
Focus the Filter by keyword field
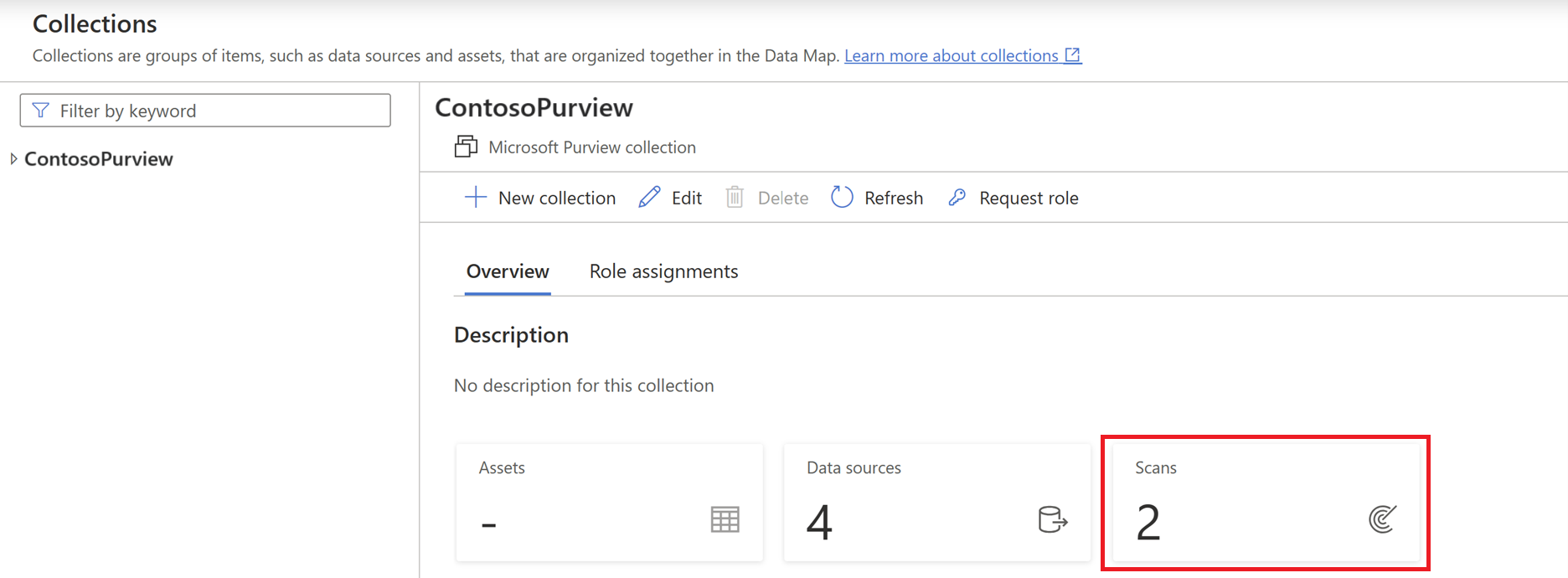[205, 111]
